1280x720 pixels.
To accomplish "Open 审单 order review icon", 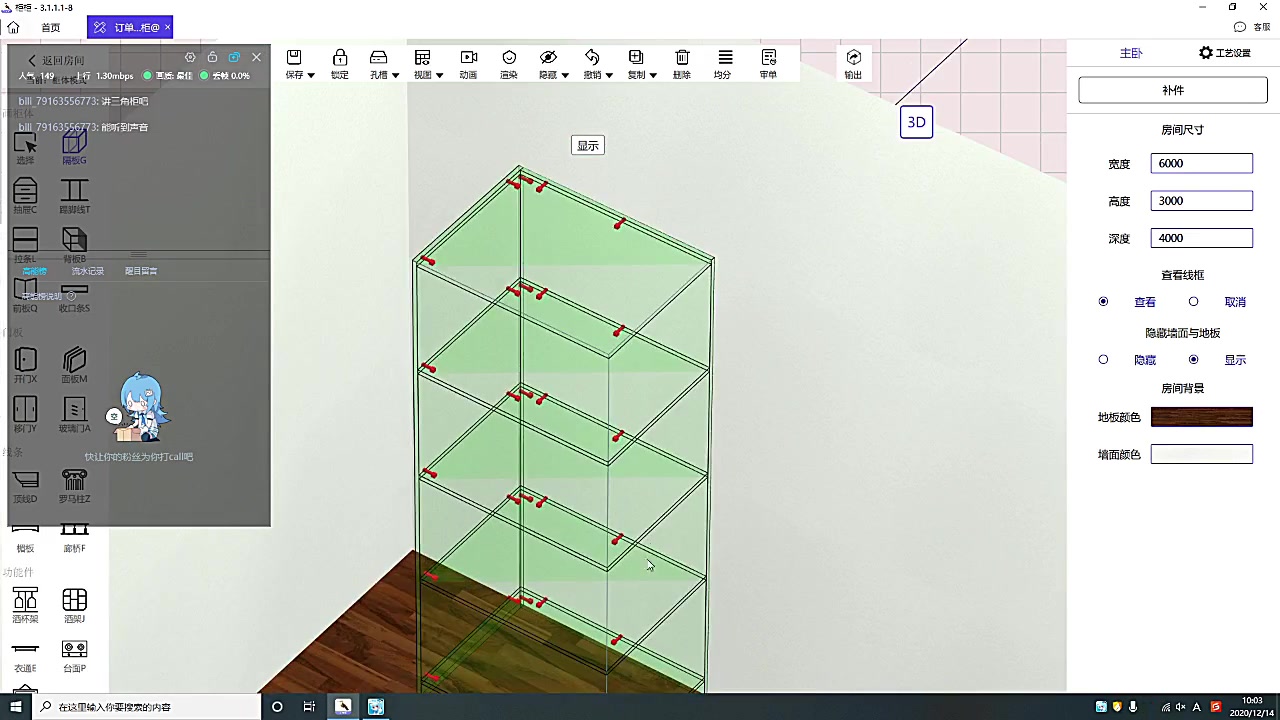I will coord(769,58).
